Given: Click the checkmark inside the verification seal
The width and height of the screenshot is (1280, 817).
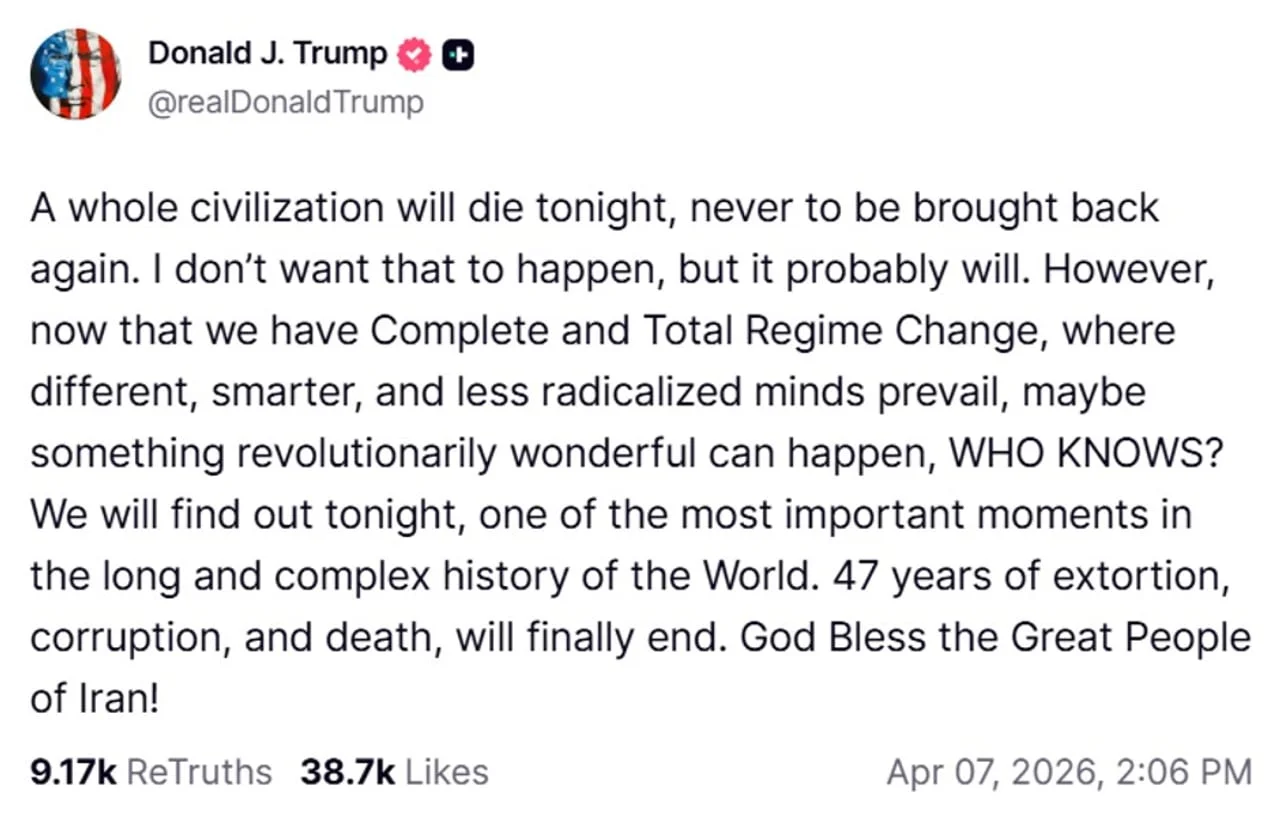Looking at the screenshot, I should (413, 54).
